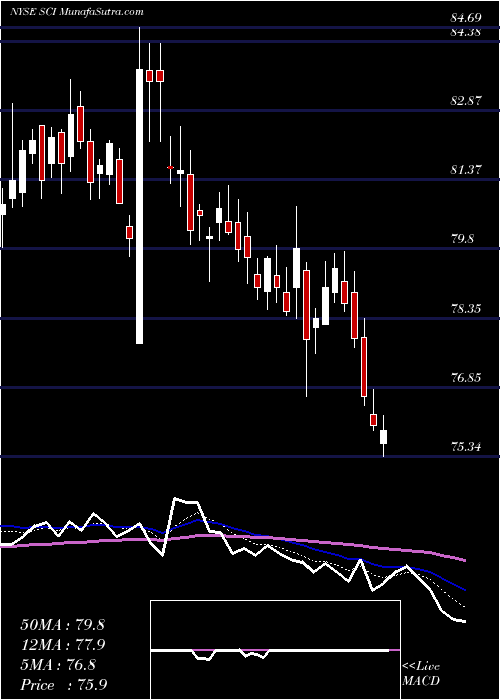
Task: Click the 12MA : 77.9 readout
Action: 62,645
